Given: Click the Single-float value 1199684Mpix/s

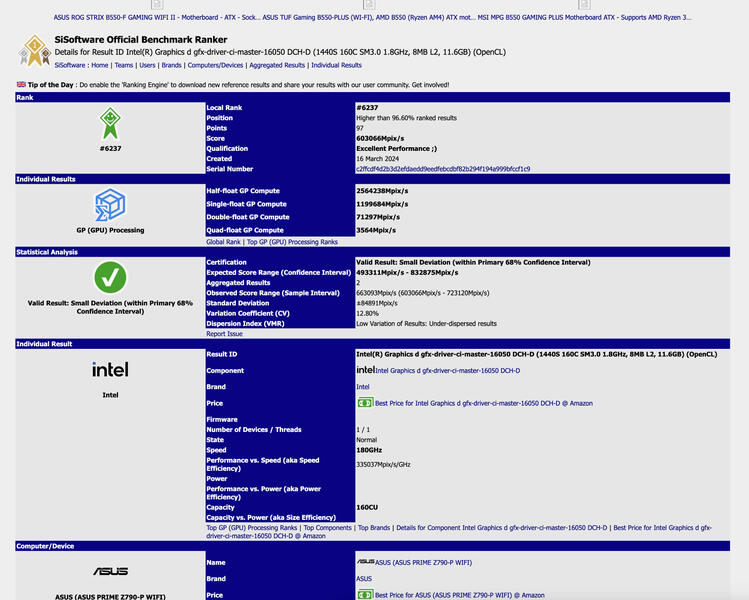Looking at the screenshot, I should [382, 204].
